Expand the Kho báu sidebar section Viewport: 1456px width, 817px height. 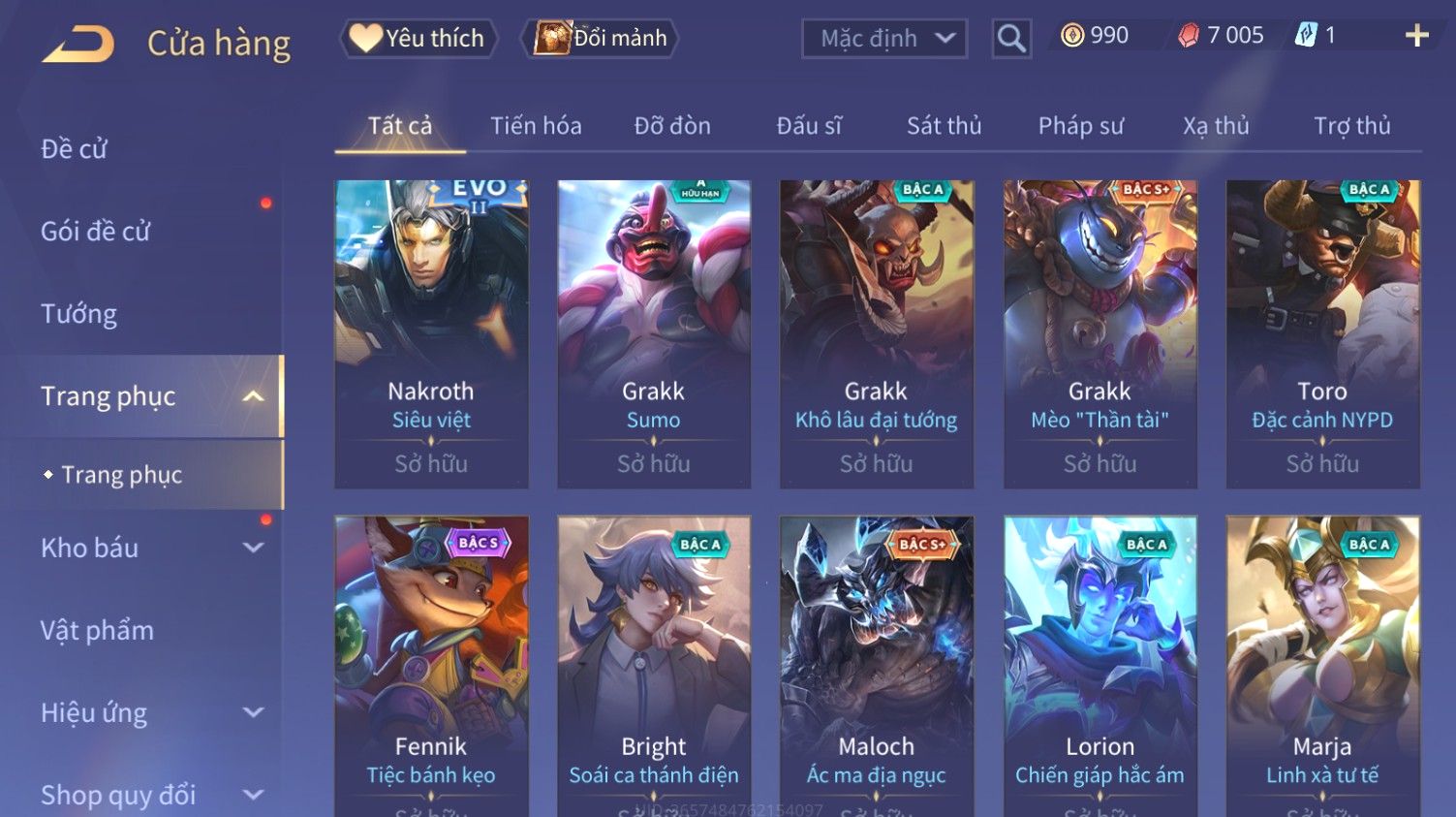click(253, 548)
